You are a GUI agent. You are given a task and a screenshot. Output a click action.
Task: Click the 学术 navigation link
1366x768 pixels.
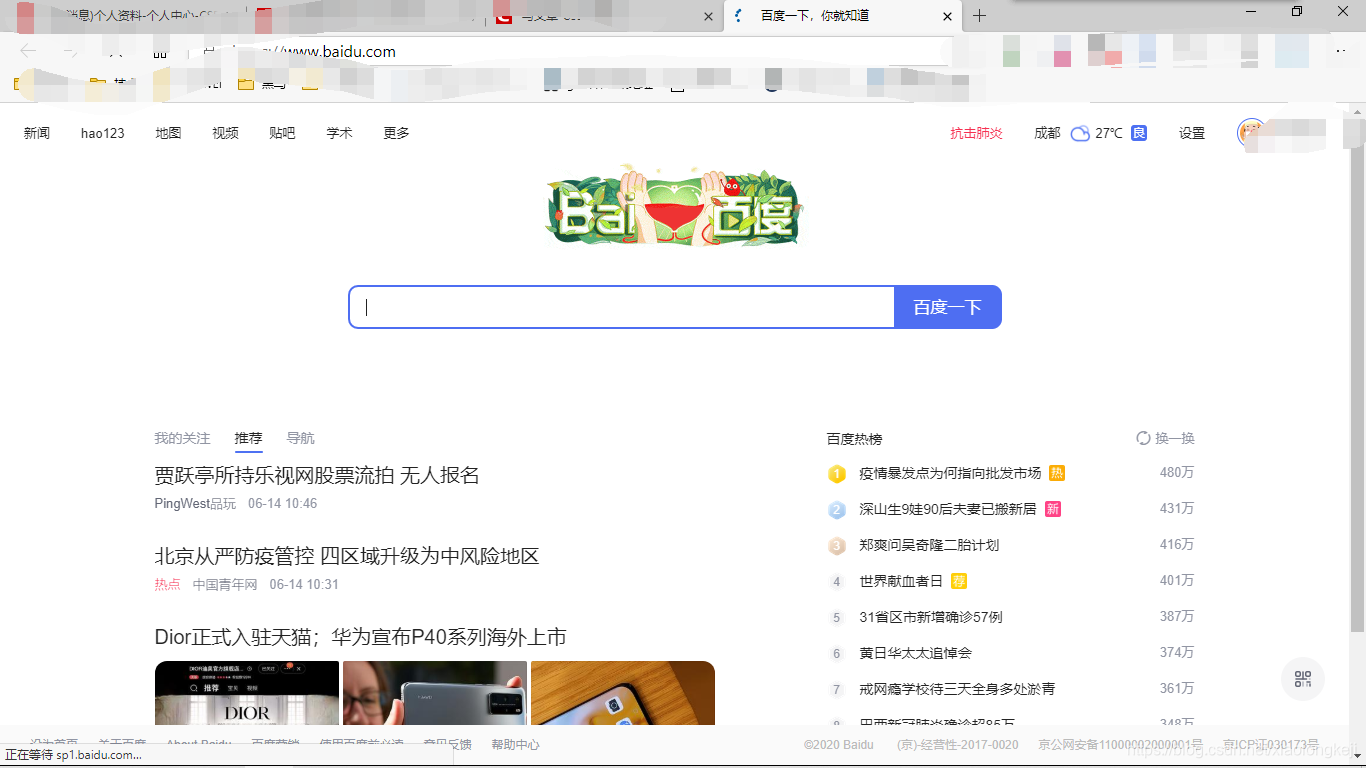pyautogui.click(x=340, y=133)
